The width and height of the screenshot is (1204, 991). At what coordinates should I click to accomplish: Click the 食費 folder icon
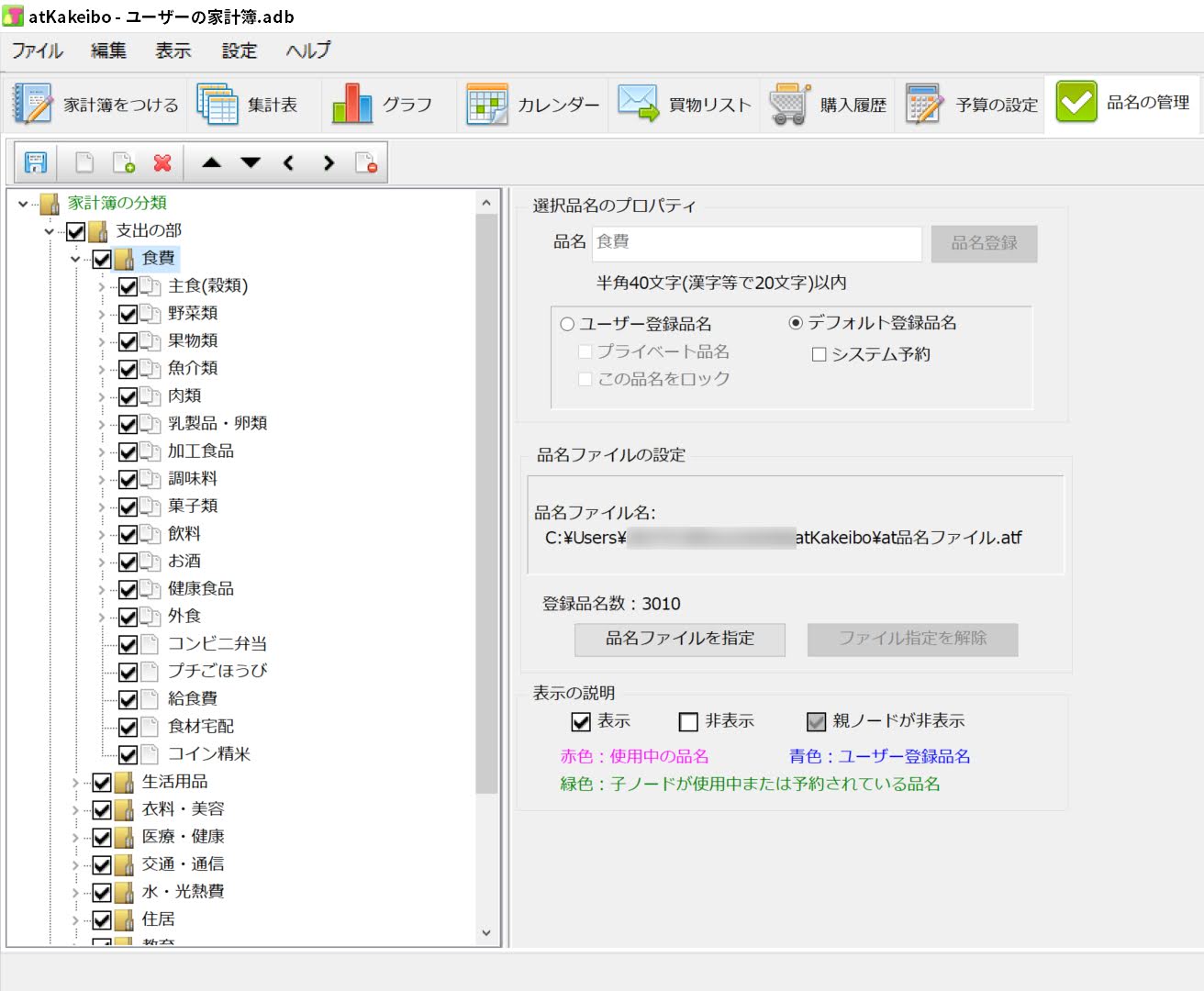125,260
